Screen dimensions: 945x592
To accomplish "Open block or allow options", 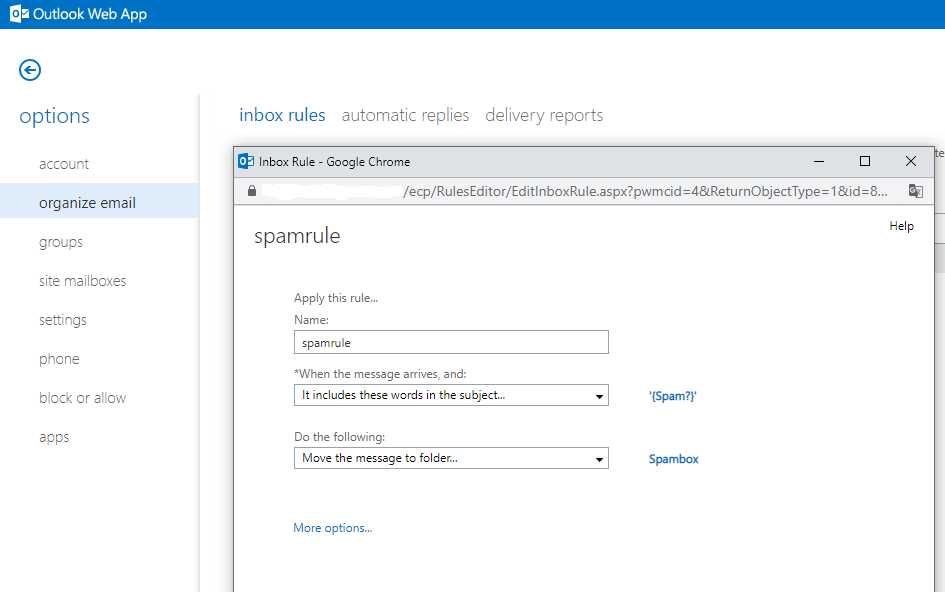I will pyautogui.click(x=83, y=398).
